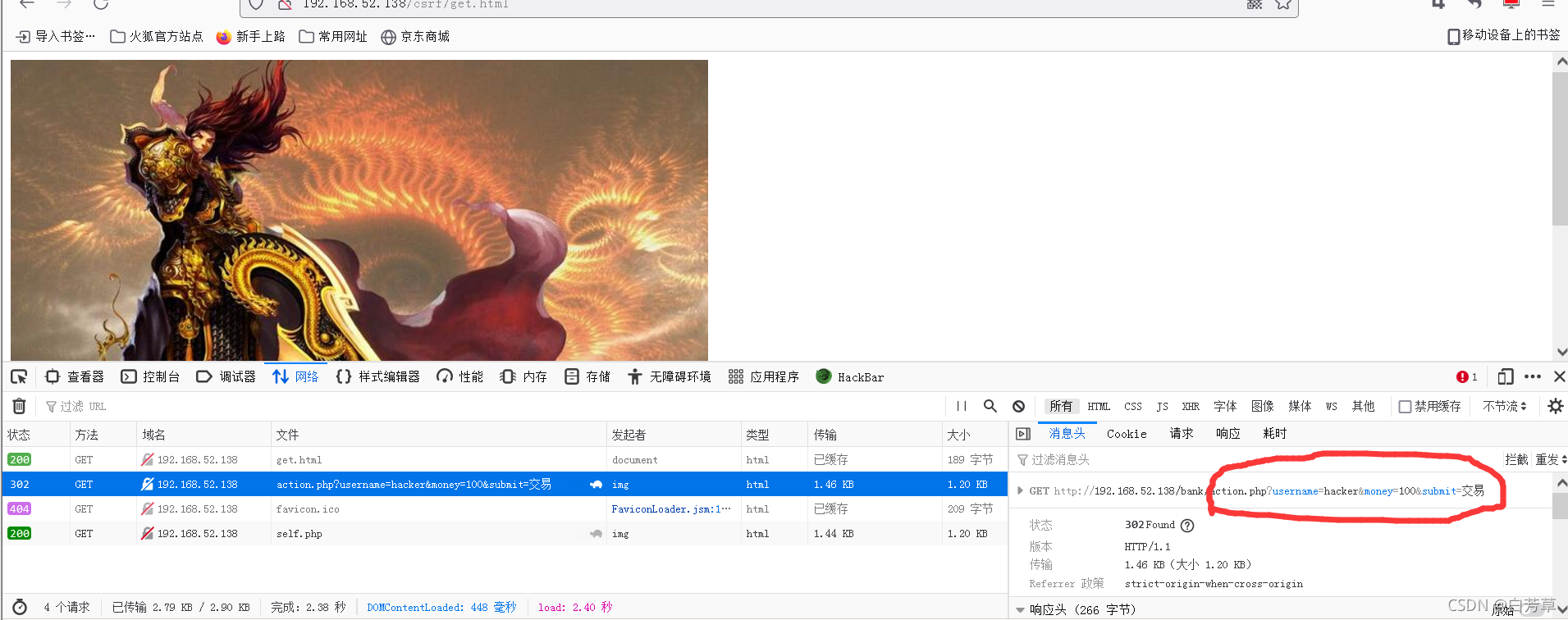Open network search magnifier icon

[990, 406]
